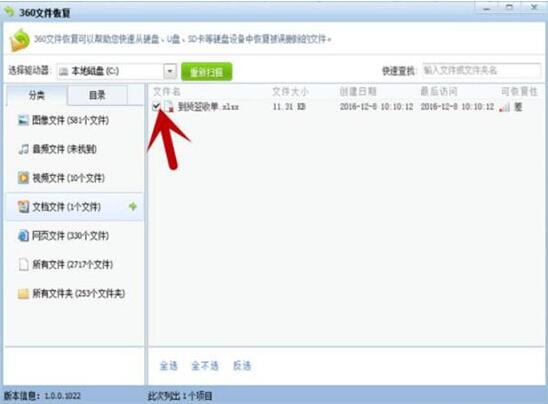Click the green arrow beside 文档文件
Screen dimensions: 548x404
[x=132, y=207]
